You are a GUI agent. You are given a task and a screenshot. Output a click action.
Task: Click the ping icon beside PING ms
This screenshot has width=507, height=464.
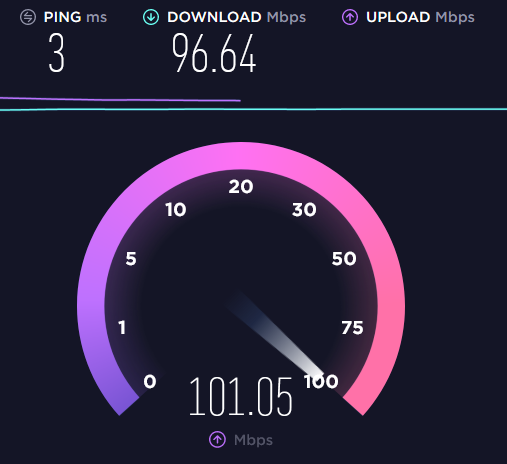(x=28, y=17)
